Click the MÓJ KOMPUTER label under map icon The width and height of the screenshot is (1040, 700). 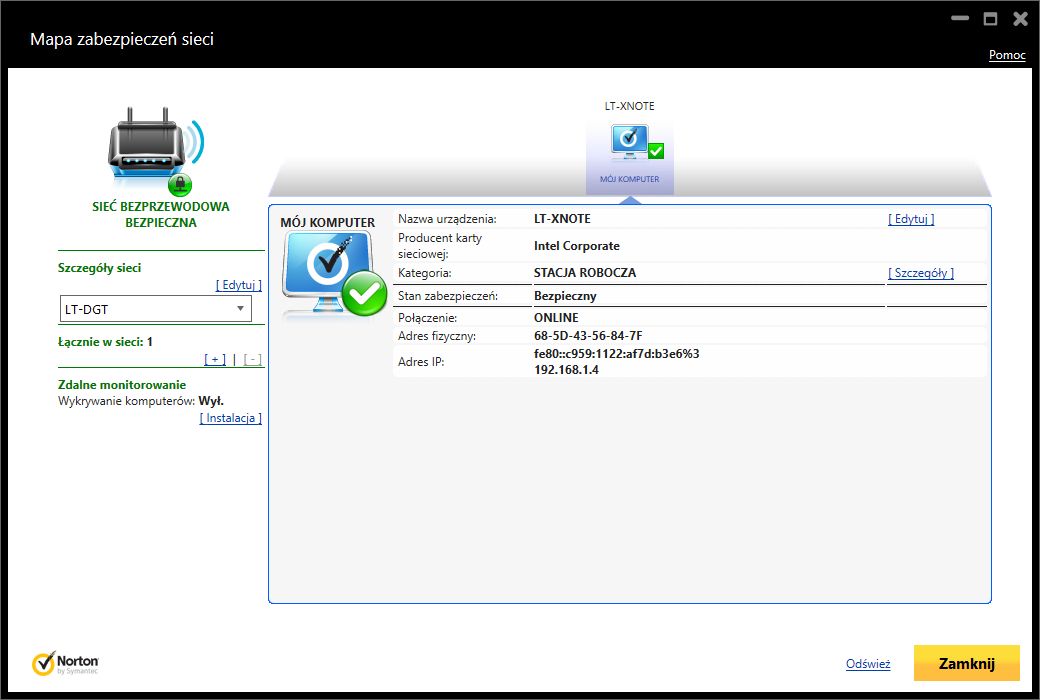pos(629,179)
